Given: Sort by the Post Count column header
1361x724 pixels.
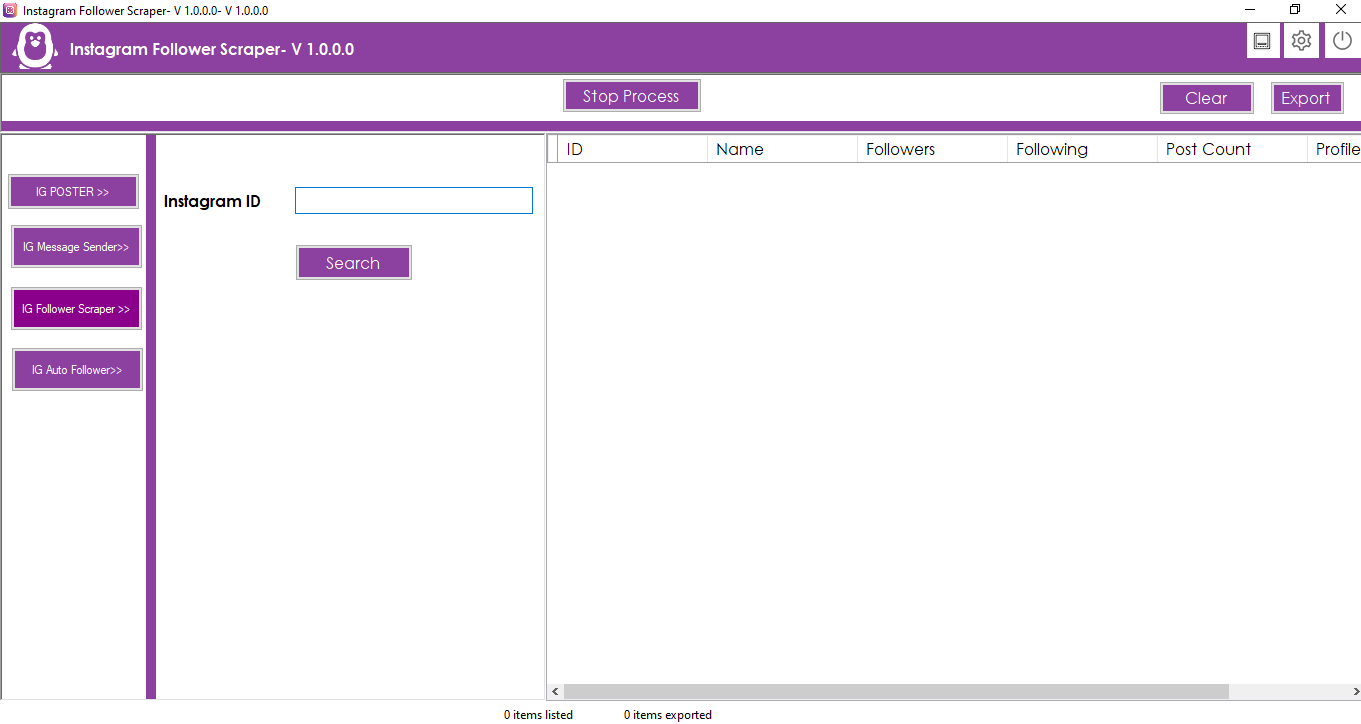Looking at the screenshot, I should pyautogui.click(x=1232, y=149).
